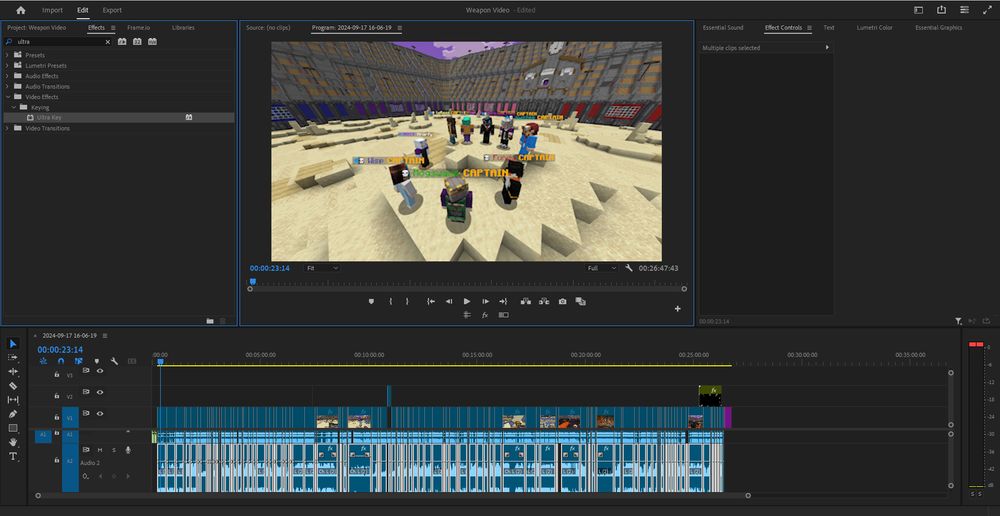Screen dimensions: 1000x516
Task: Toggle lock on V3 track
Action: pos(57,374)
